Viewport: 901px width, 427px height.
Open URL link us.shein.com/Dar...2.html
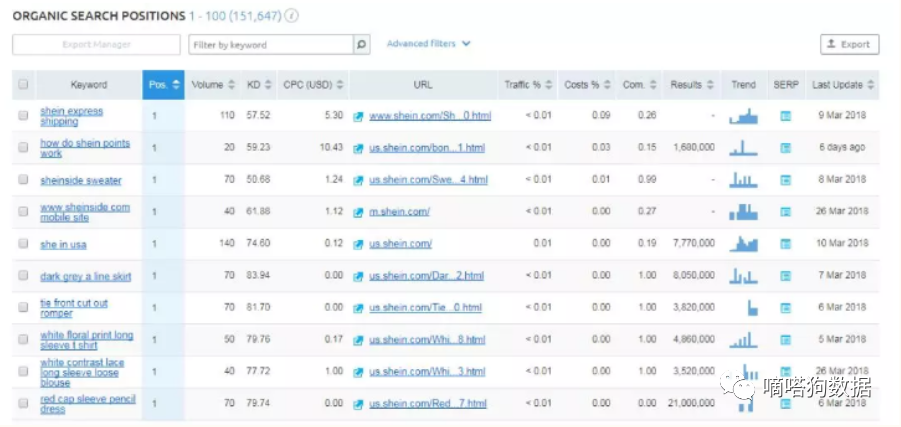pyautogui.click(x=426, y=276)
